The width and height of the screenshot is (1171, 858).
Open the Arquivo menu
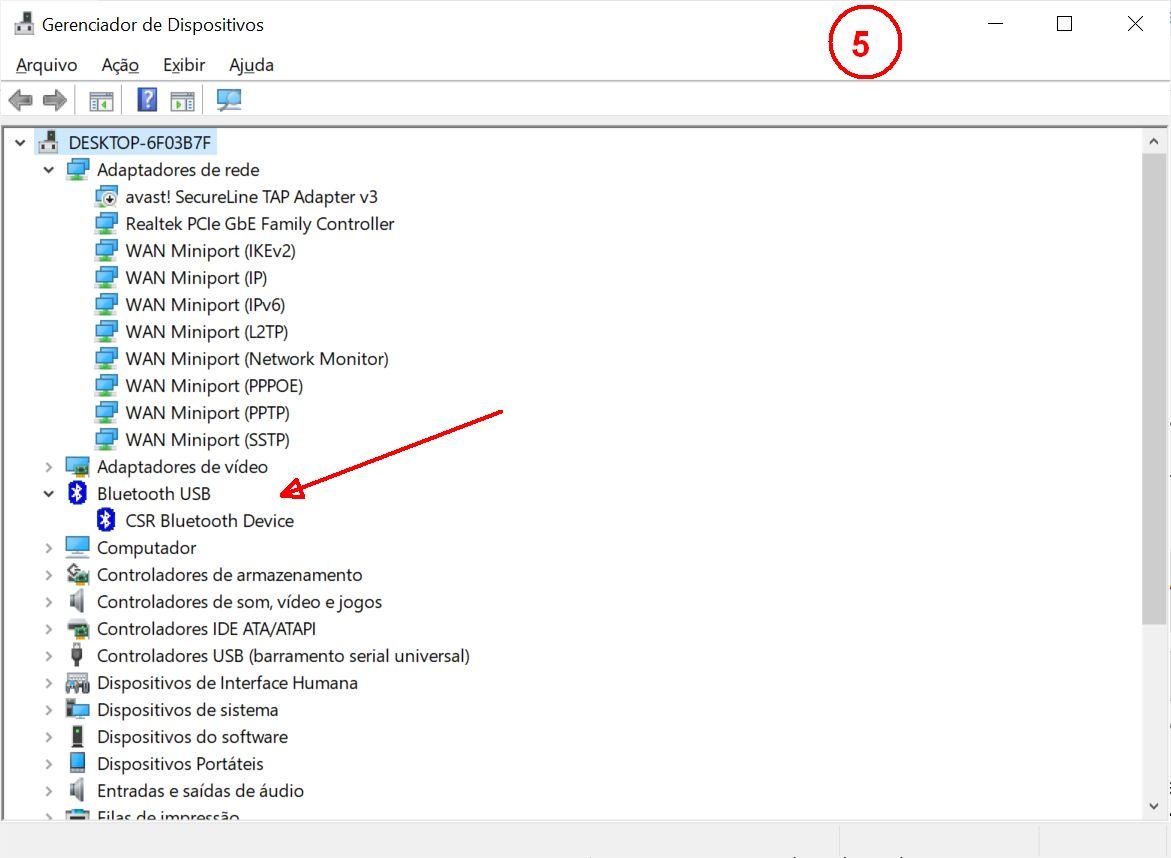[x=46, y=65]
